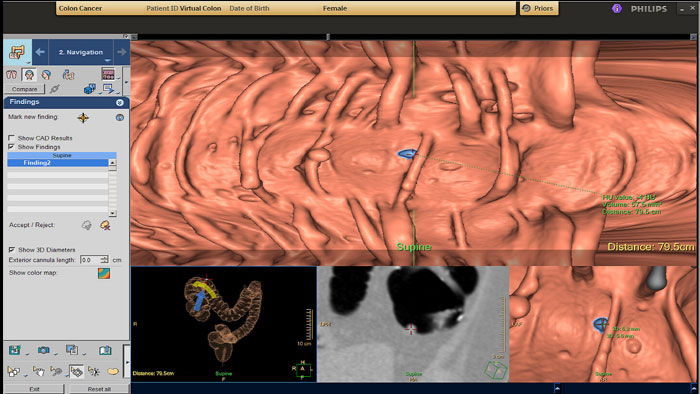700x394 pixels.
Task: Click the Reset all button
Action: [99, 389]
